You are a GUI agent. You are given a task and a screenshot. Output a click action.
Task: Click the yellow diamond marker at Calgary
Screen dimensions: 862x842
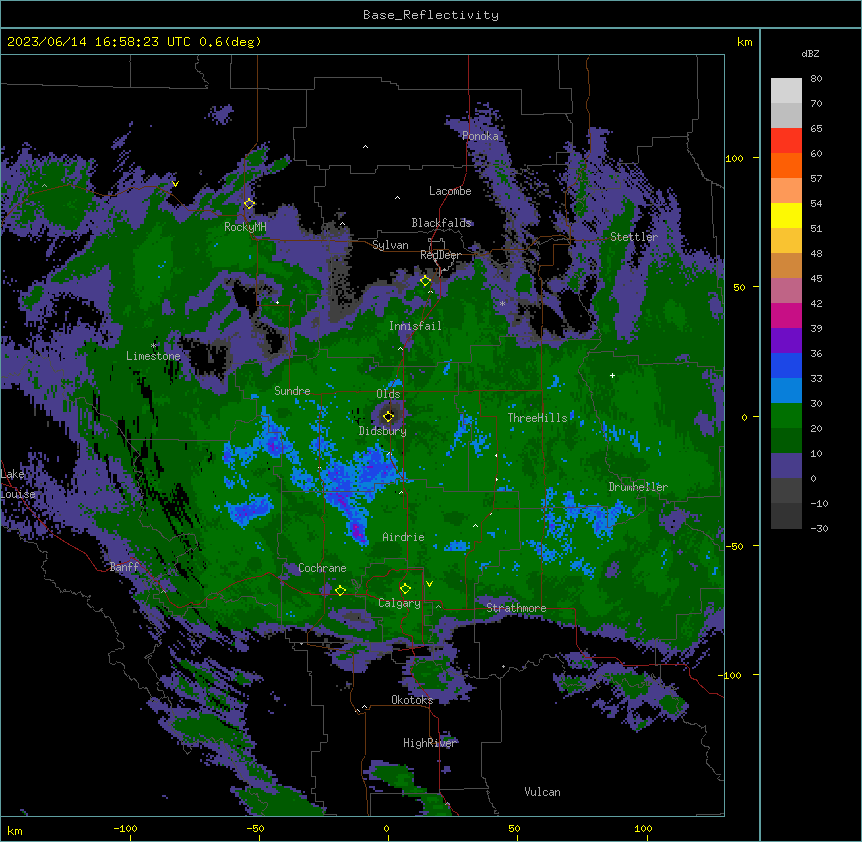(x=405, y=589)
